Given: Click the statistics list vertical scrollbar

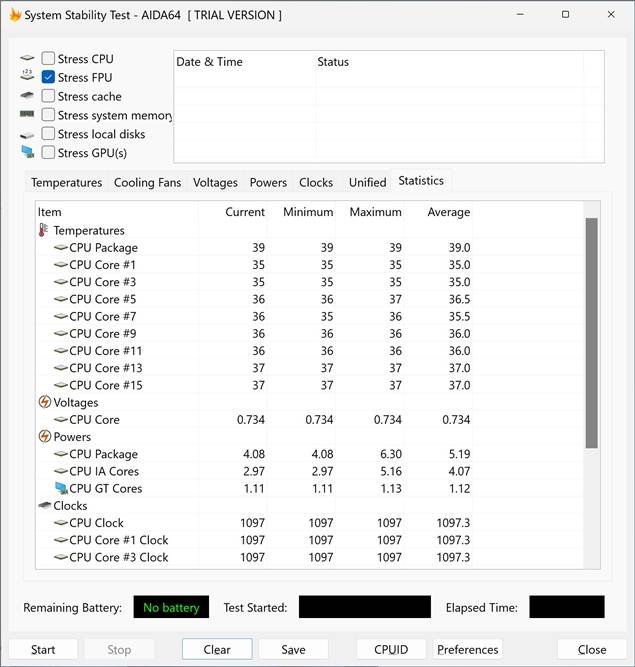Looking at the screenshot, I should [x=591, y=332].
